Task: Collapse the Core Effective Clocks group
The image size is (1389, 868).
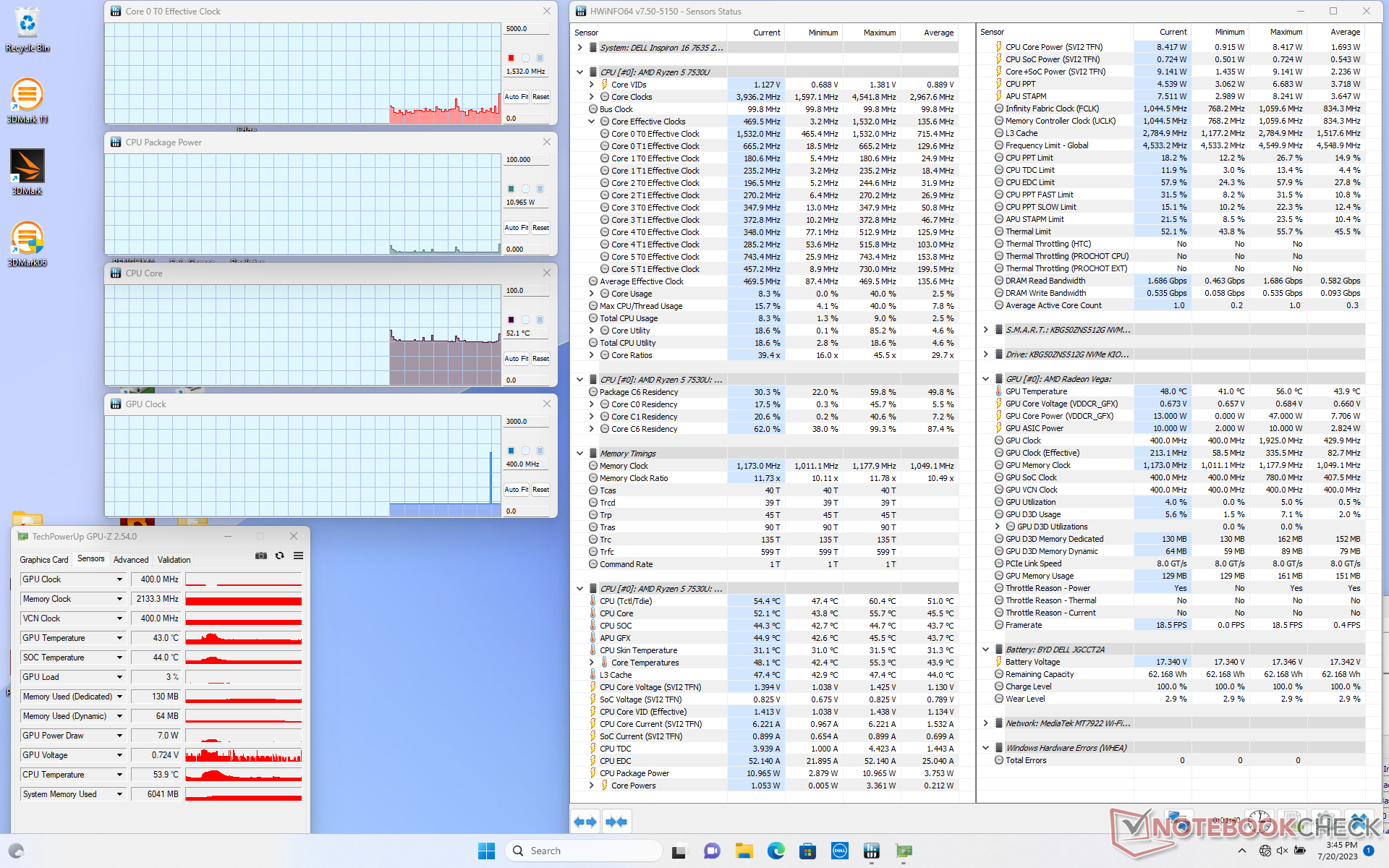Action: click(591, 122)
